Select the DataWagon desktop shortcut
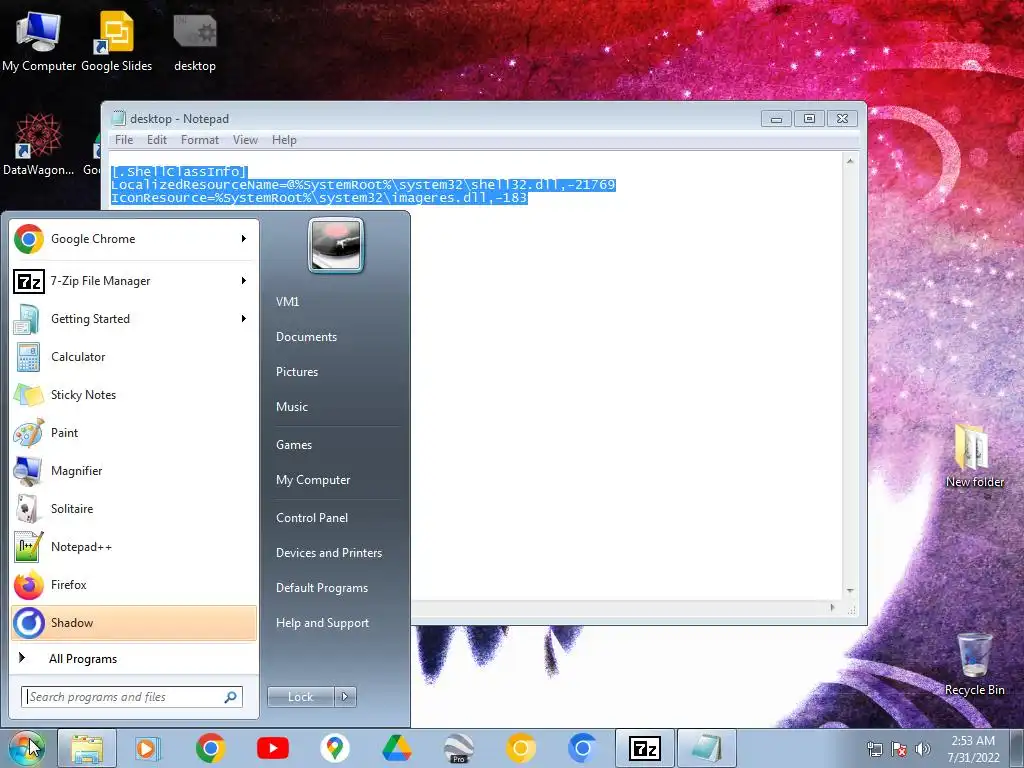The image size is (1024, 768). (38, 144)
